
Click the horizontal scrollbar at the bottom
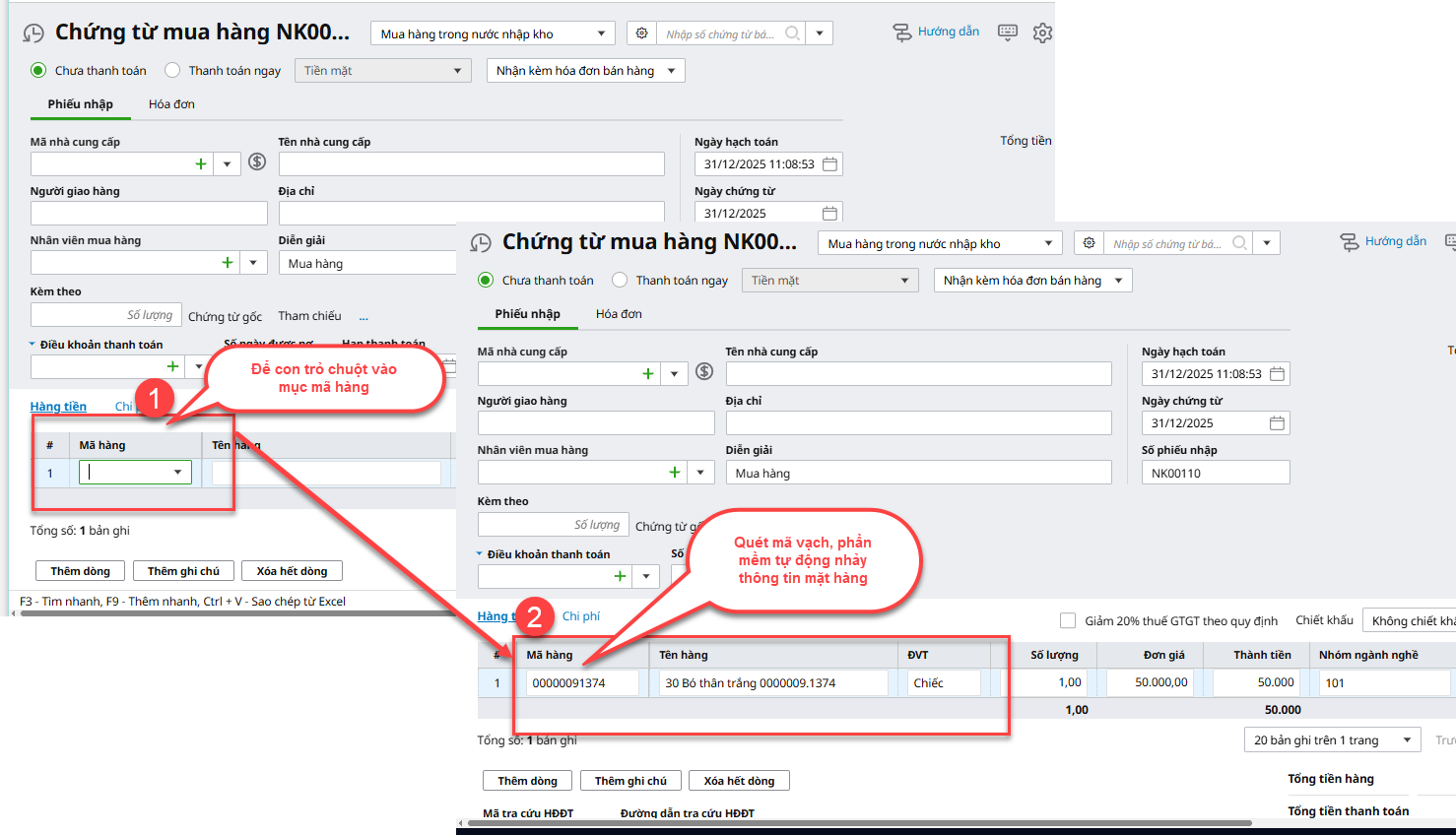coord(857,823)
